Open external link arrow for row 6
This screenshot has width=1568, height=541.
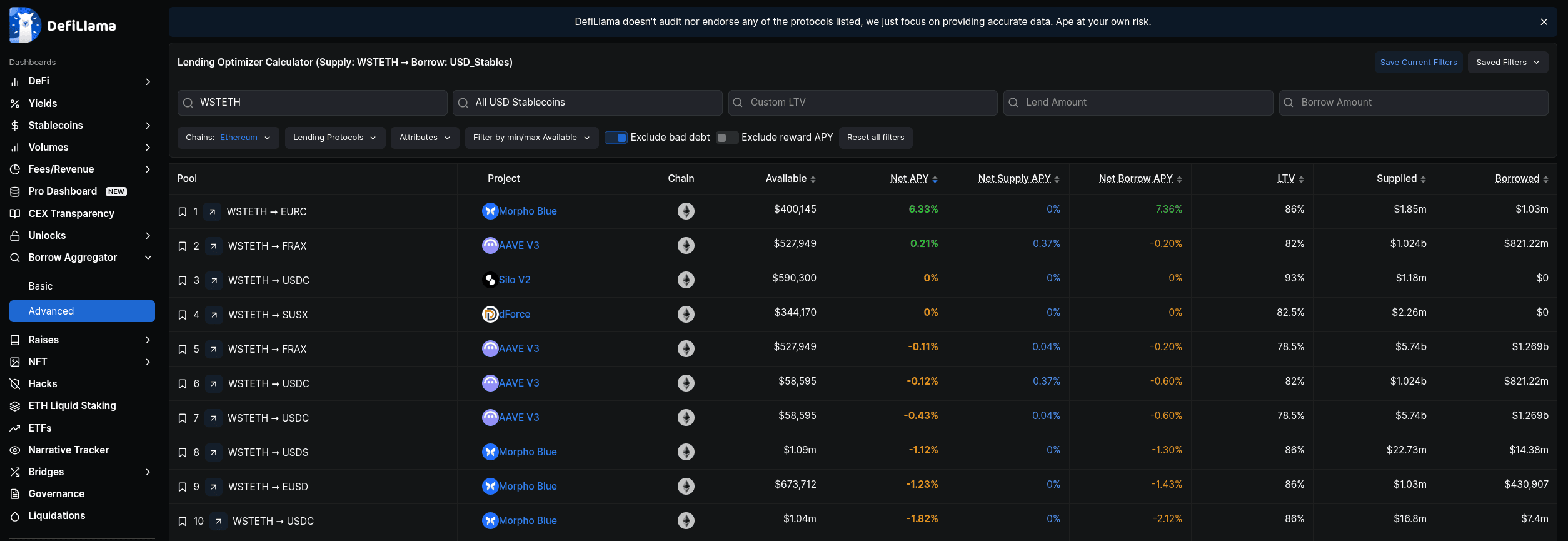pos(214,384)
